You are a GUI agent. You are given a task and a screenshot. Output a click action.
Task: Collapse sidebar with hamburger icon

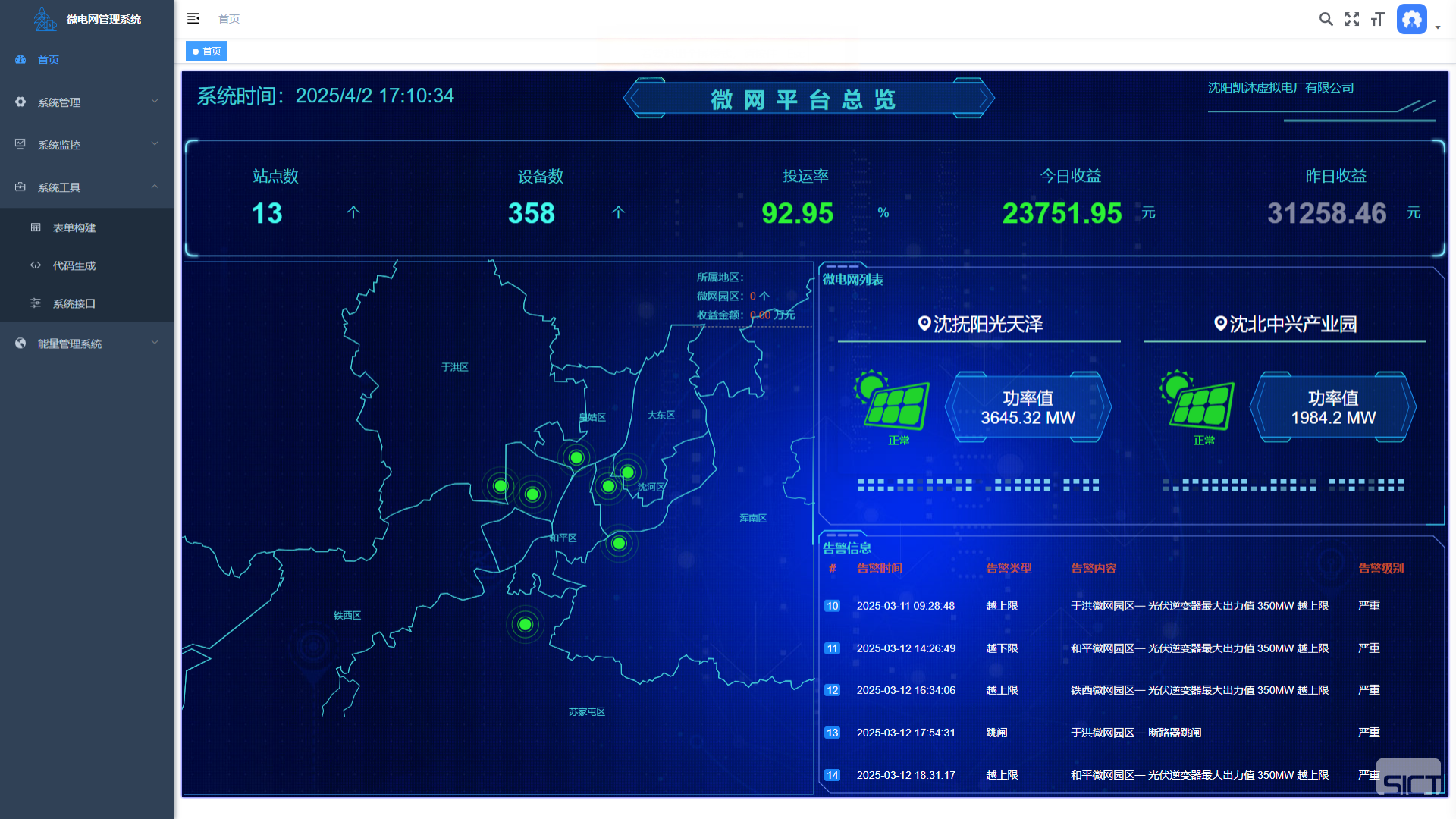(x=193, y=18)
